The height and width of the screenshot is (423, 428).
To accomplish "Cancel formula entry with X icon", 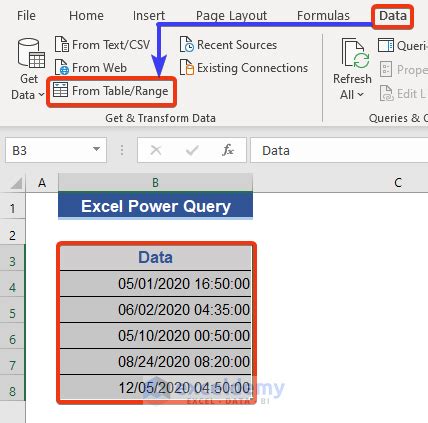I will click(156, 150).
